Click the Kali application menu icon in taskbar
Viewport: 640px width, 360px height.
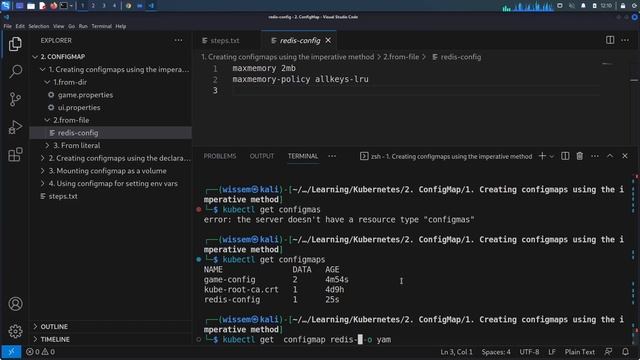[5, 6]
